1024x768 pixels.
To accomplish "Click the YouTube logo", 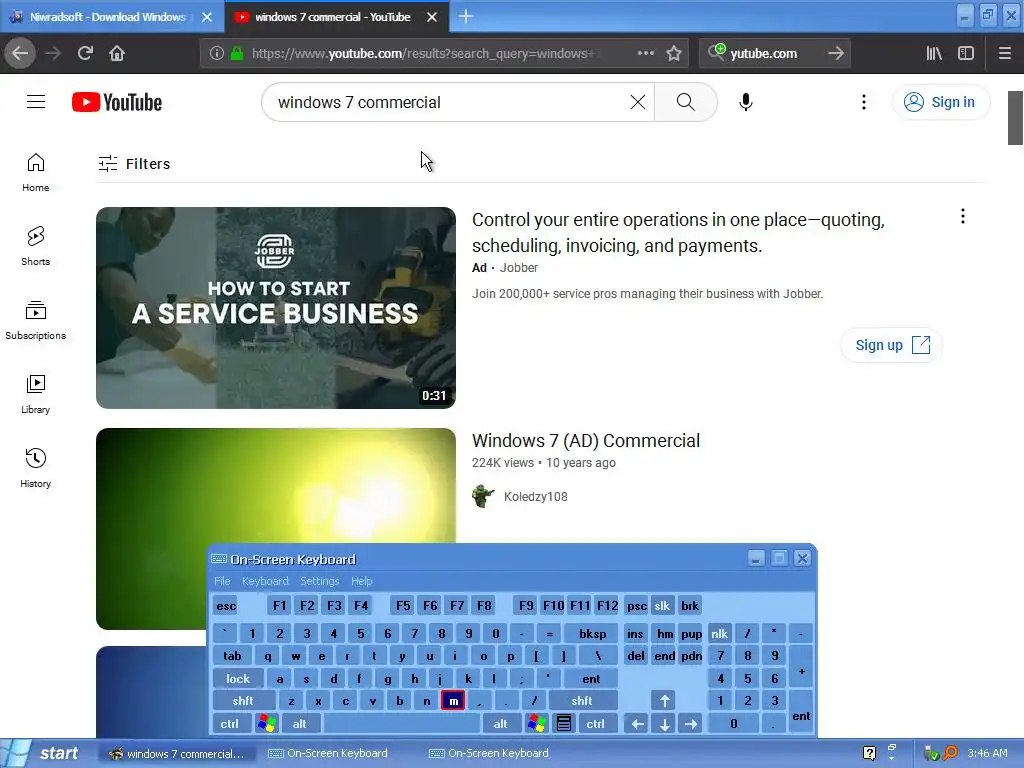I will [x=117, y=103].
